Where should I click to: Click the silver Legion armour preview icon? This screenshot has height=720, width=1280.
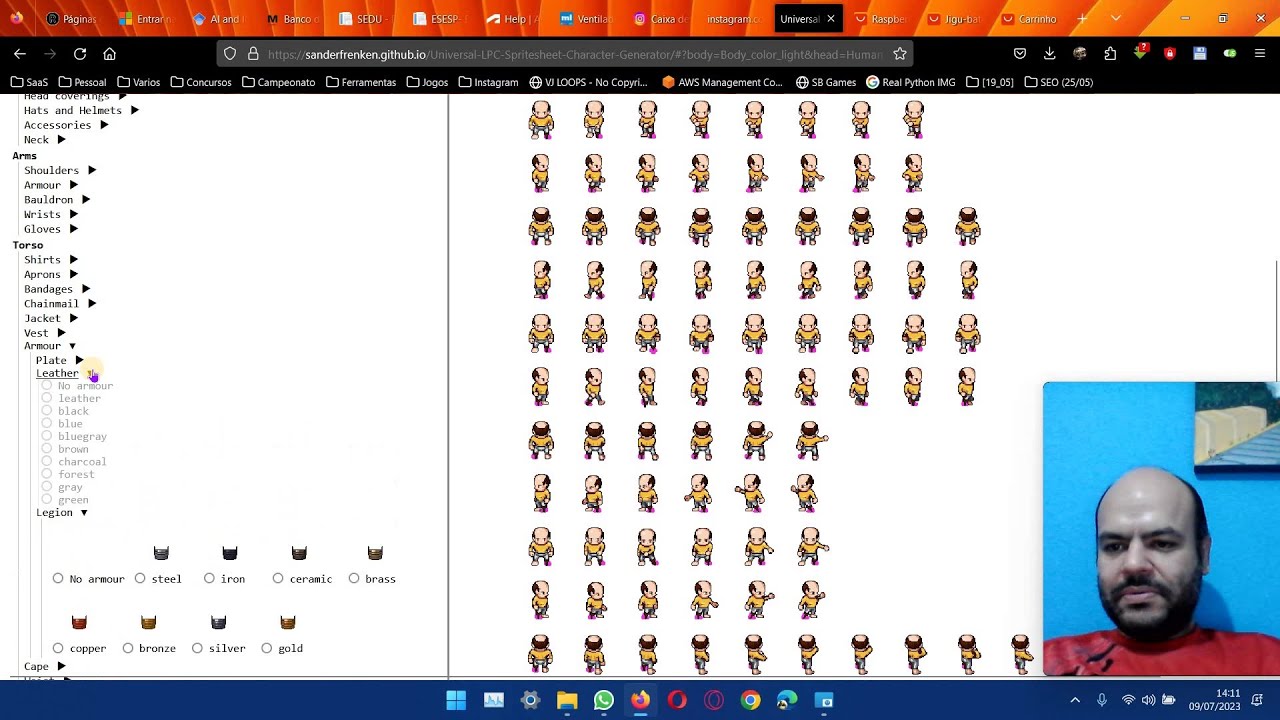click(218, 622)
